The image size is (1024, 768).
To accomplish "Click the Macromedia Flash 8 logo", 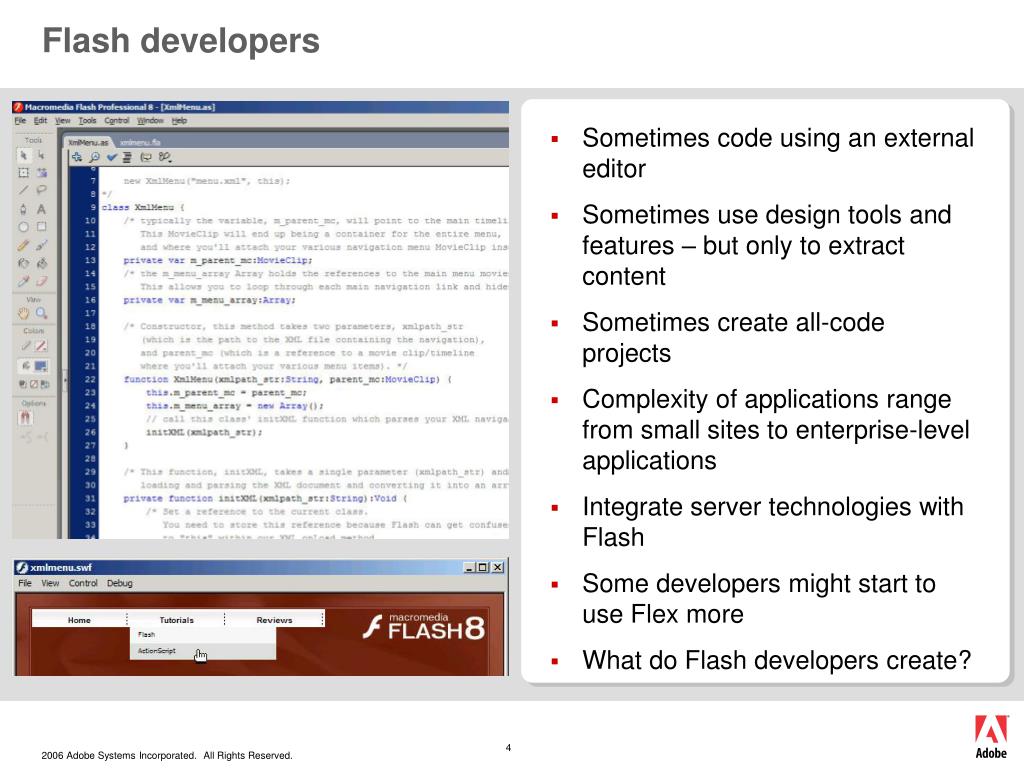I will (424, 627).
